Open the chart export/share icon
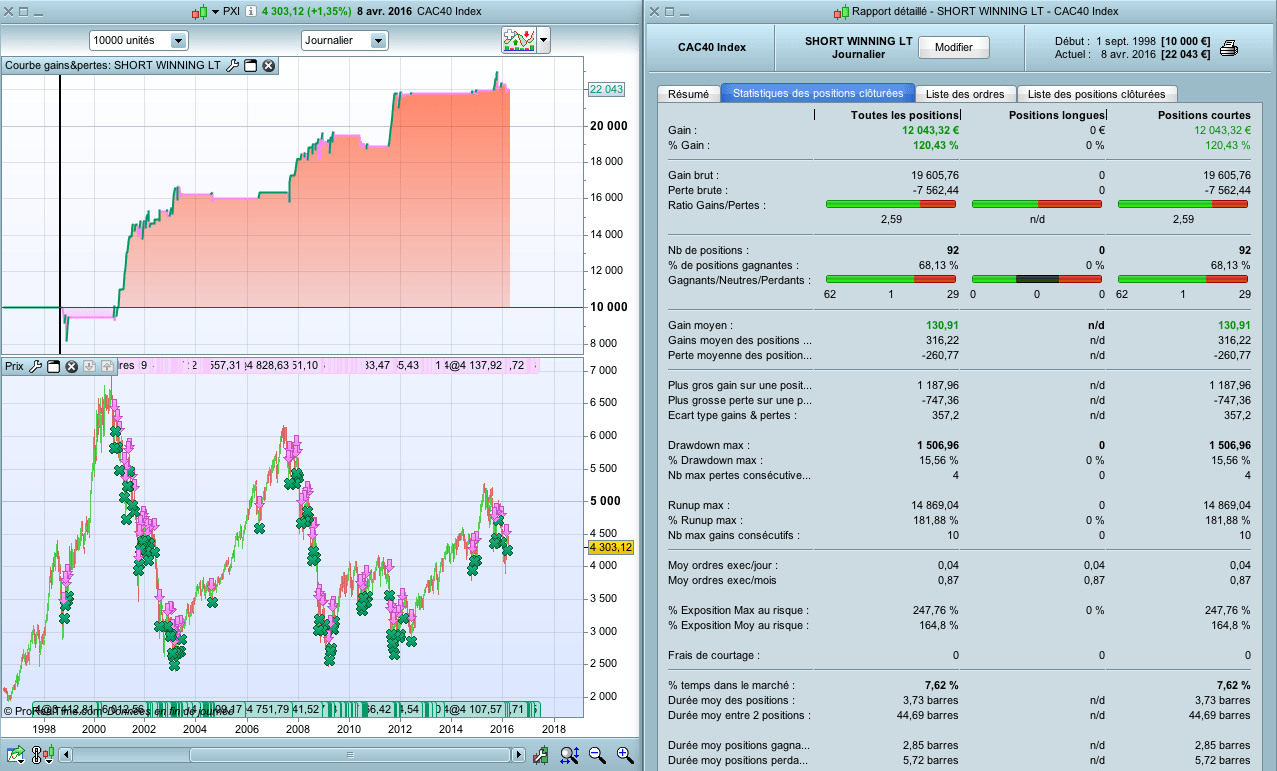 click(x=15, y=755)
